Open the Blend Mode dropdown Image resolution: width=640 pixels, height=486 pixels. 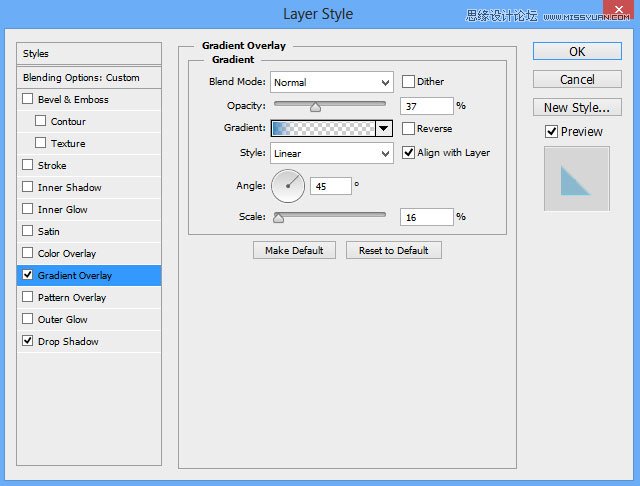(x=332, y=82)
